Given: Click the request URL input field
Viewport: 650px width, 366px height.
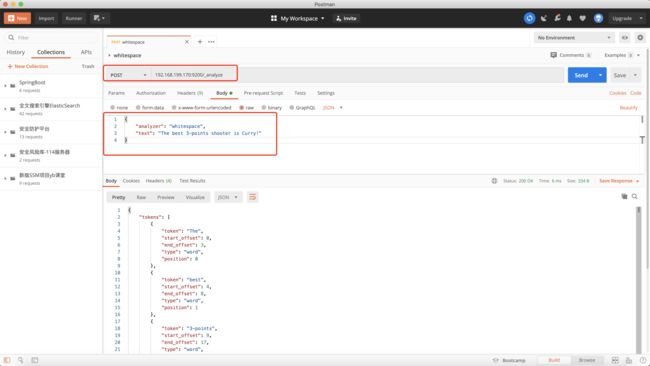Looking at the screenshot, I should (357, 75).
